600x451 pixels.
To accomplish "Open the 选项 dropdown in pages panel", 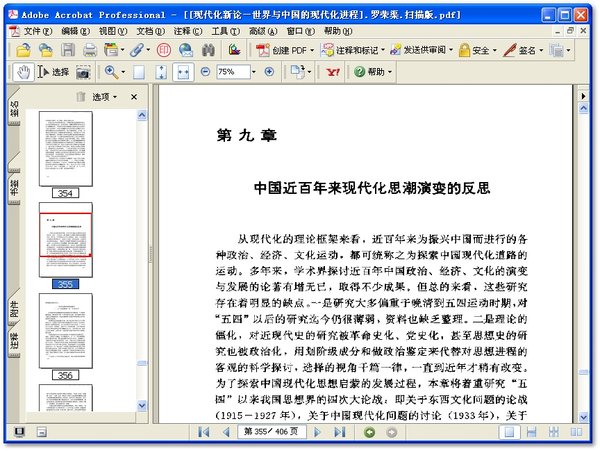I will tap(104, 97).
